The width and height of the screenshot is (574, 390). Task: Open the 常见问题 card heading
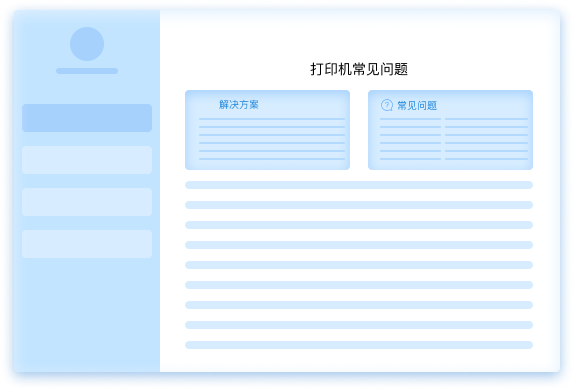click(x=417, y=105)
